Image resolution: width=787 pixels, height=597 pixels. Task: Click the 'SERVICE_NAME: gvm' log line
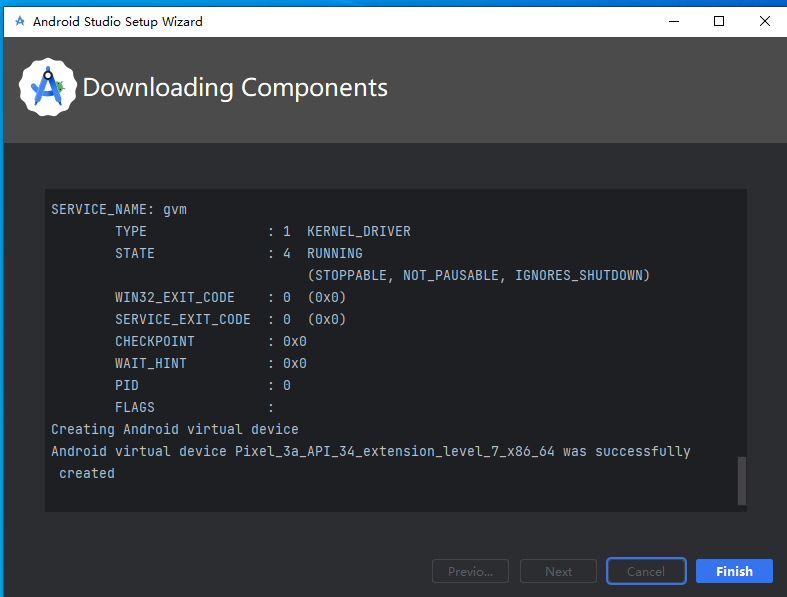pyautogui.click(x=119, y=209)
